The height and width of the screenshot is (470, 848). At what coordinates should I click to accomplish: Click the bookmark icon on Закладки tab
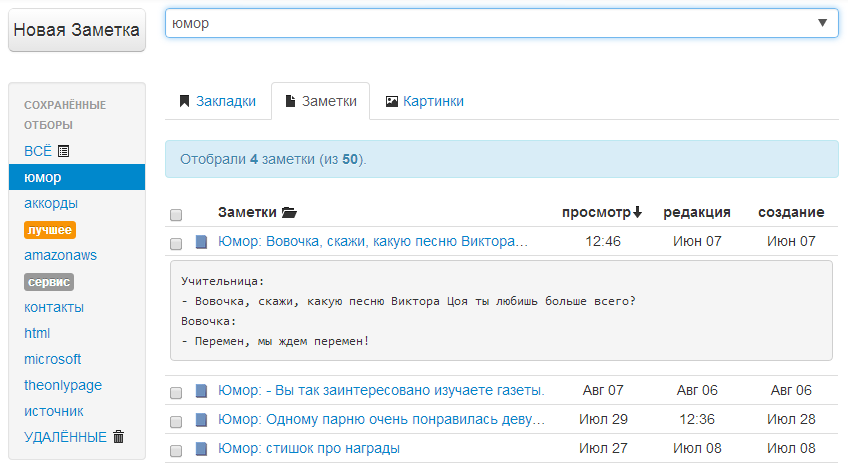click(x=184, y=101)
